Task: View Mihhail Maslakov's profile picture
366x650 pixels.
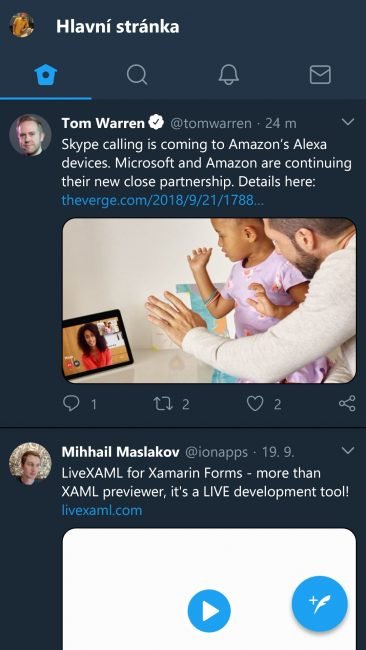Action: pyautogui.click(x=30, y=463)
